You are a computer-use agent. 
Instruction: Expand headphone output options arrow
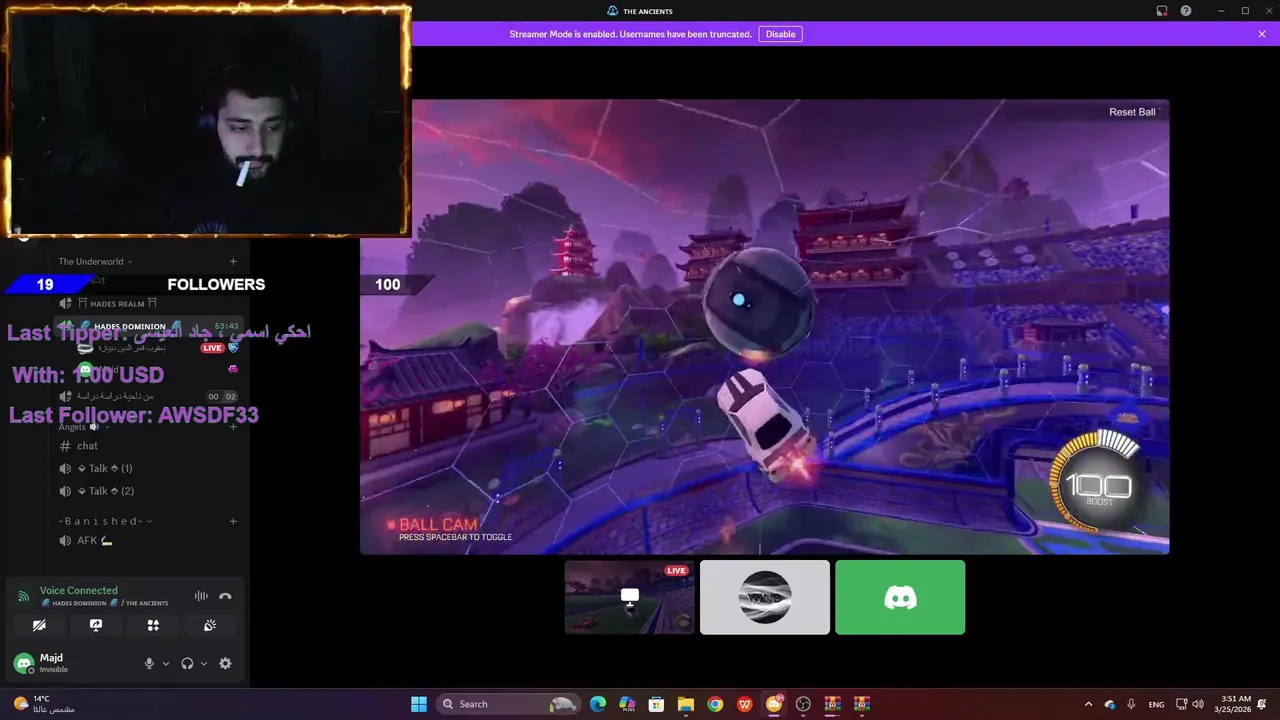coord(204,663)
